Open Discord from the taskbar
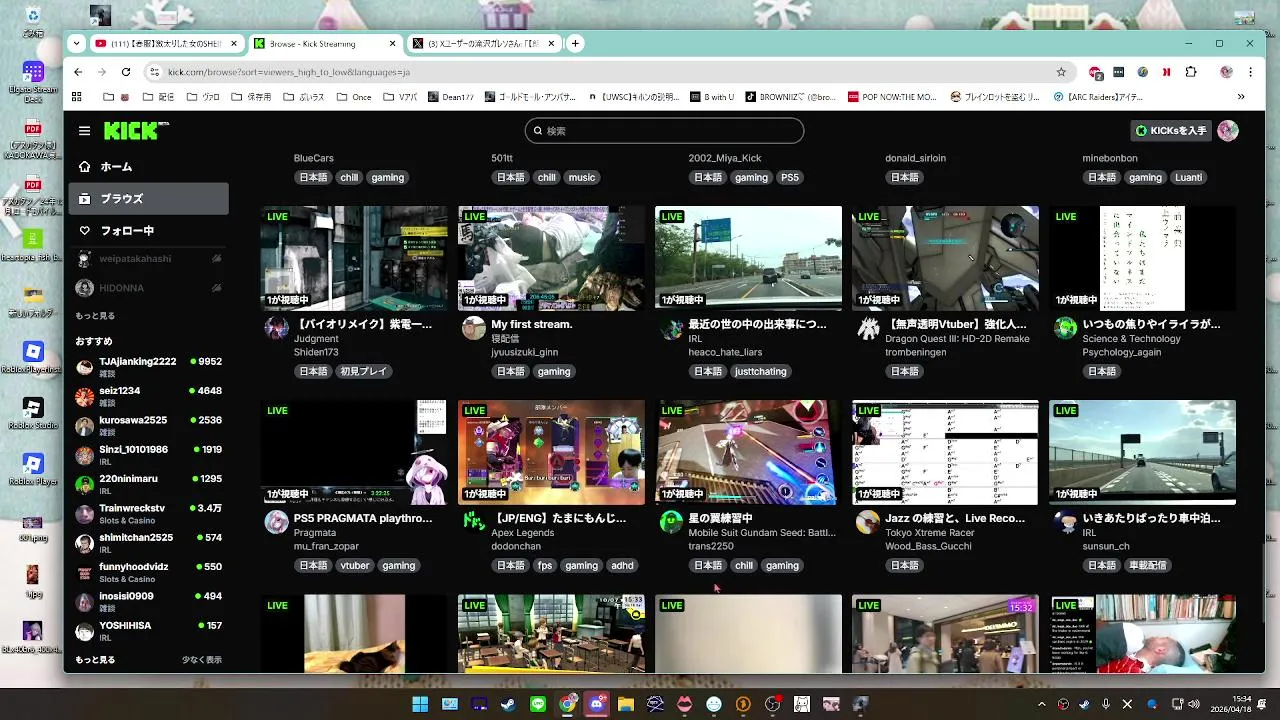This screenshot has width=1280, height=720. [597, 704]
